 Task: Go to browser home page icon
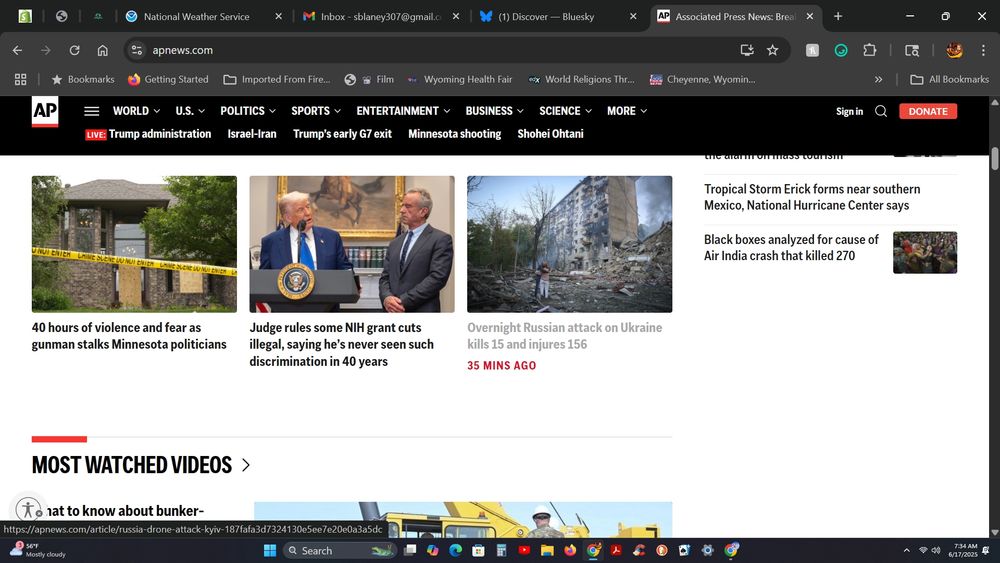coord(103,50)
